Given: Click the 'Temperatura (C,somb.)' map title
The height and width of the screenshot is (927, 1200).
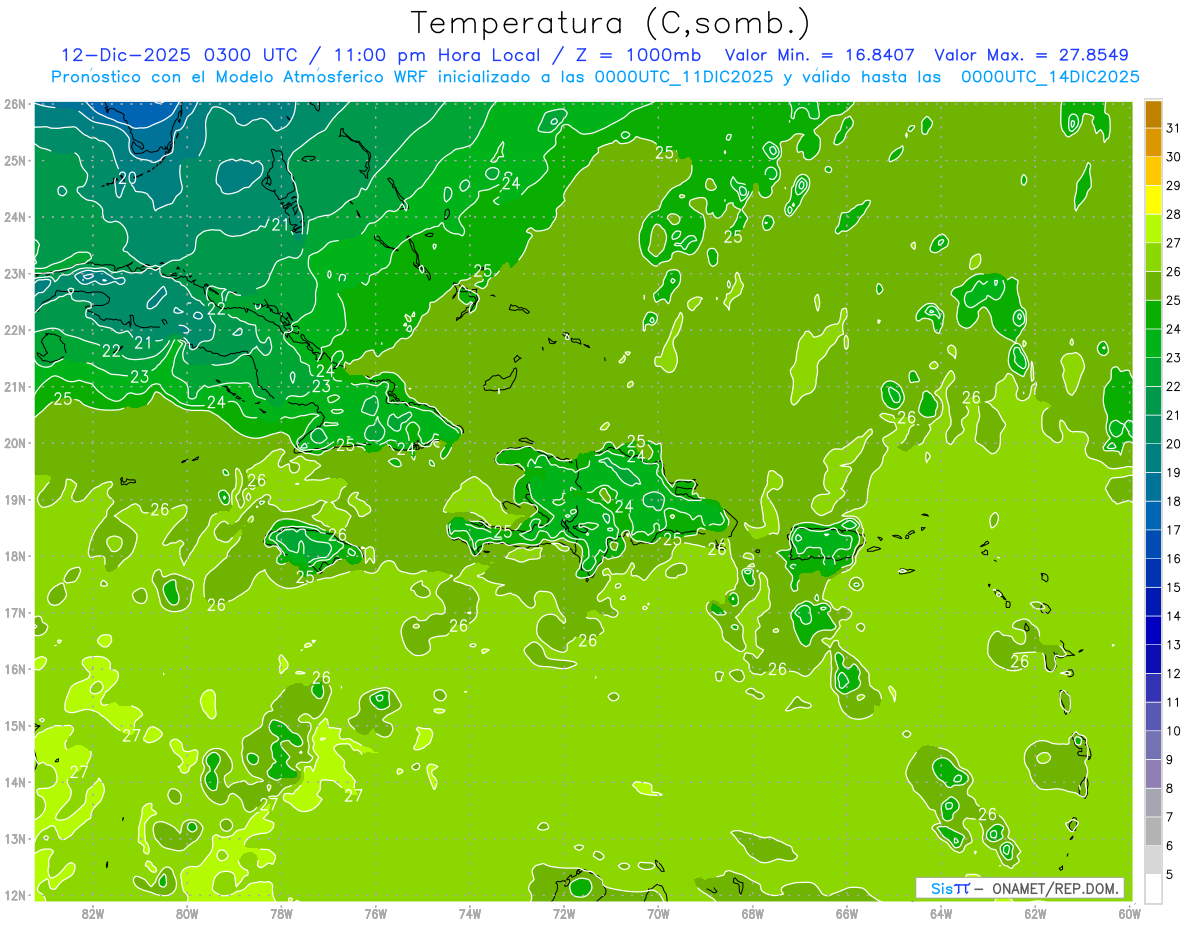Looking at the screenshot, I should [x=610, y=23].
